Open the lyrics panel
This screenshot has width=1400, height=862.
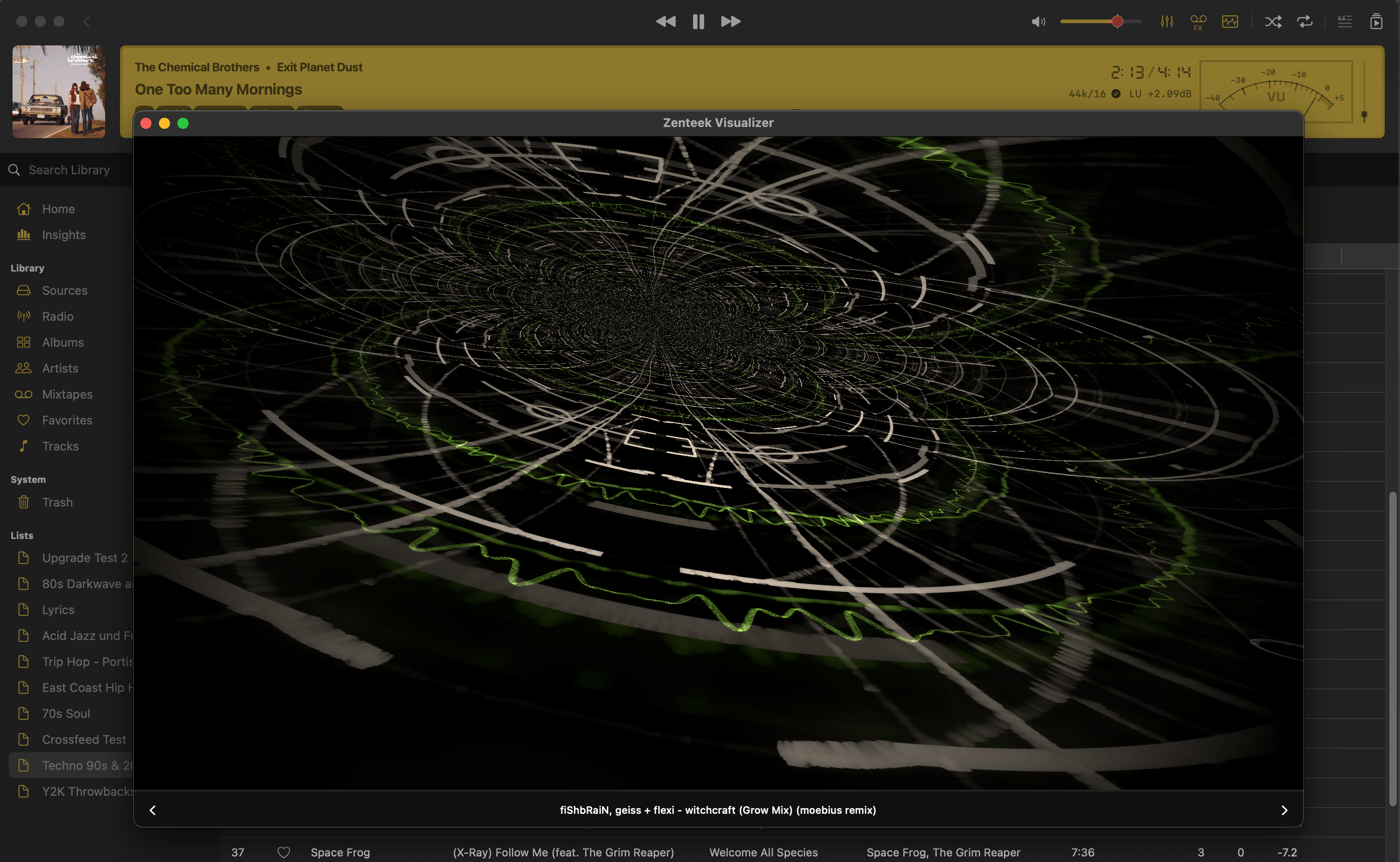point(1344,22)
